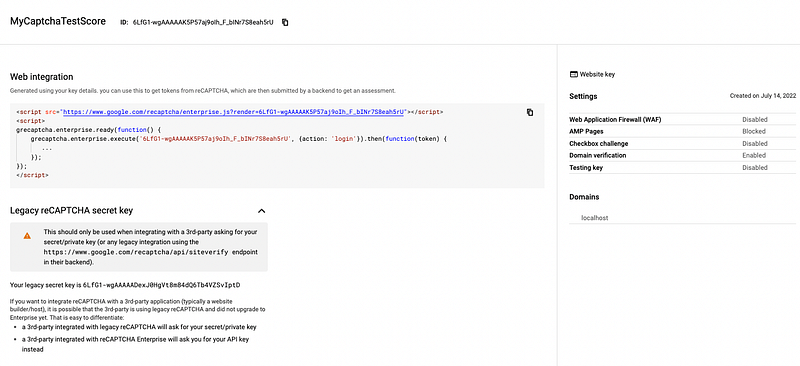Open the enterprise.js script URL link

(x=234, y=112)
